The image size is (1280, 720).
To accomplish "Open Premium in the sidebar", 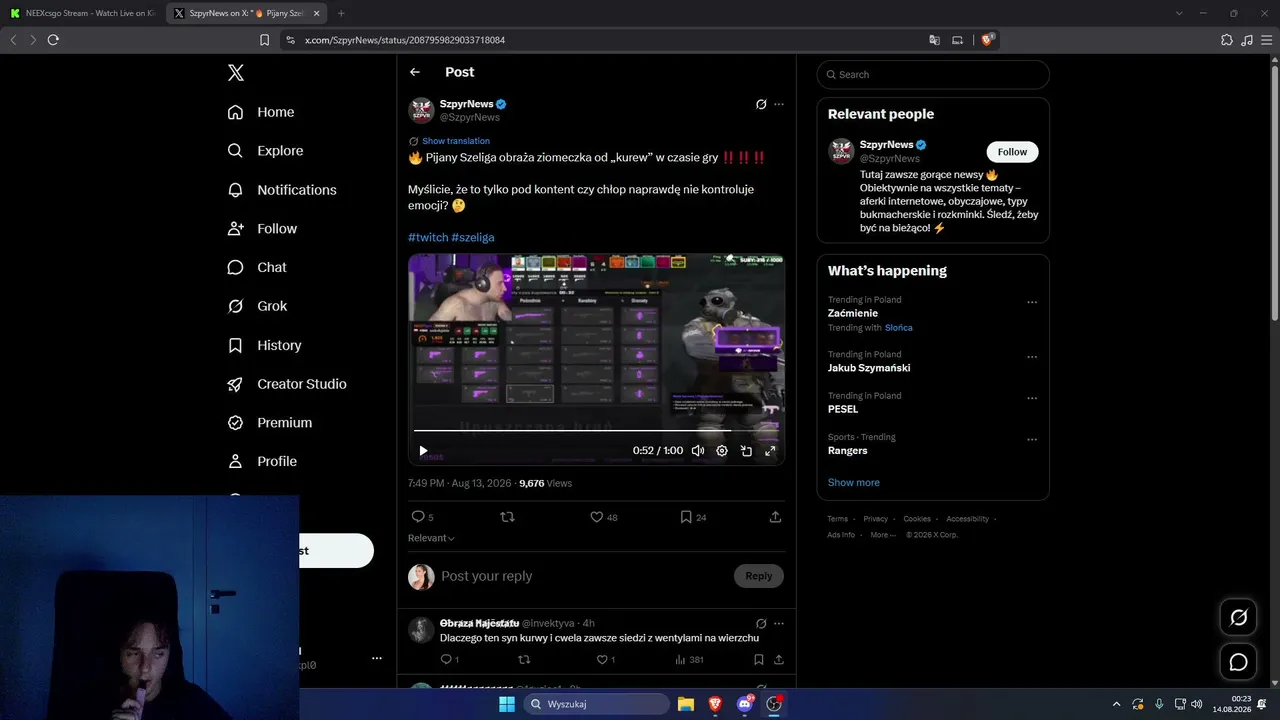I will point(270,423).
